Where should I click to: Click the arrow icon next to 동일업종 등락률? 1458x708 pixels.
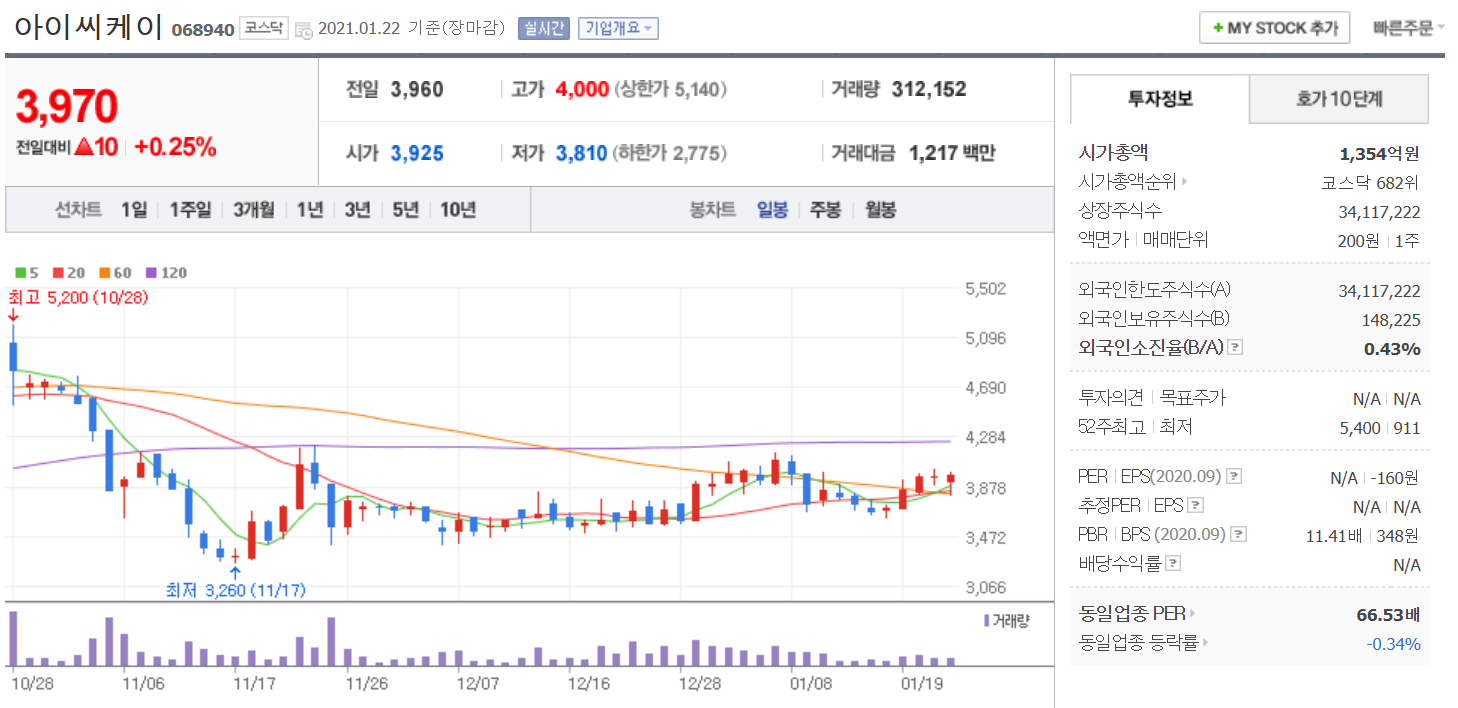coord(1204,643)
